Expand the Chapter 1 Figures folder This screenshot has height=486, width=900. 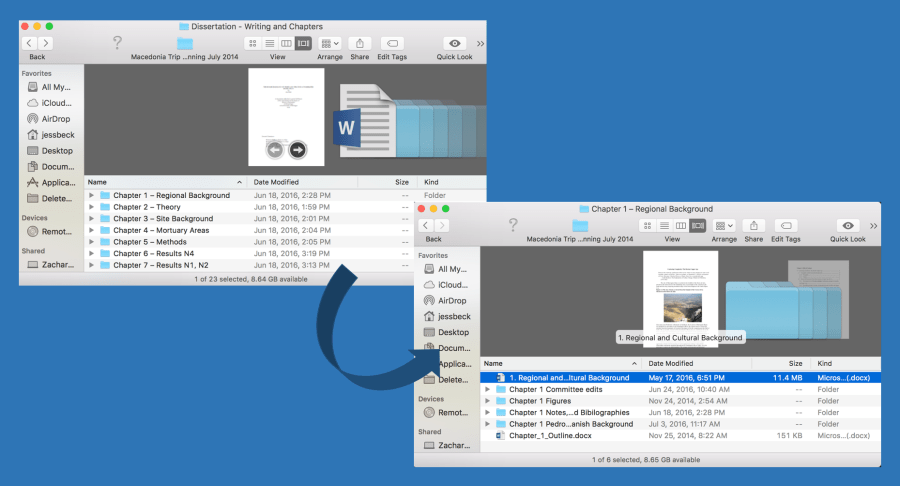pyautogui.click(x=487, y=400)
